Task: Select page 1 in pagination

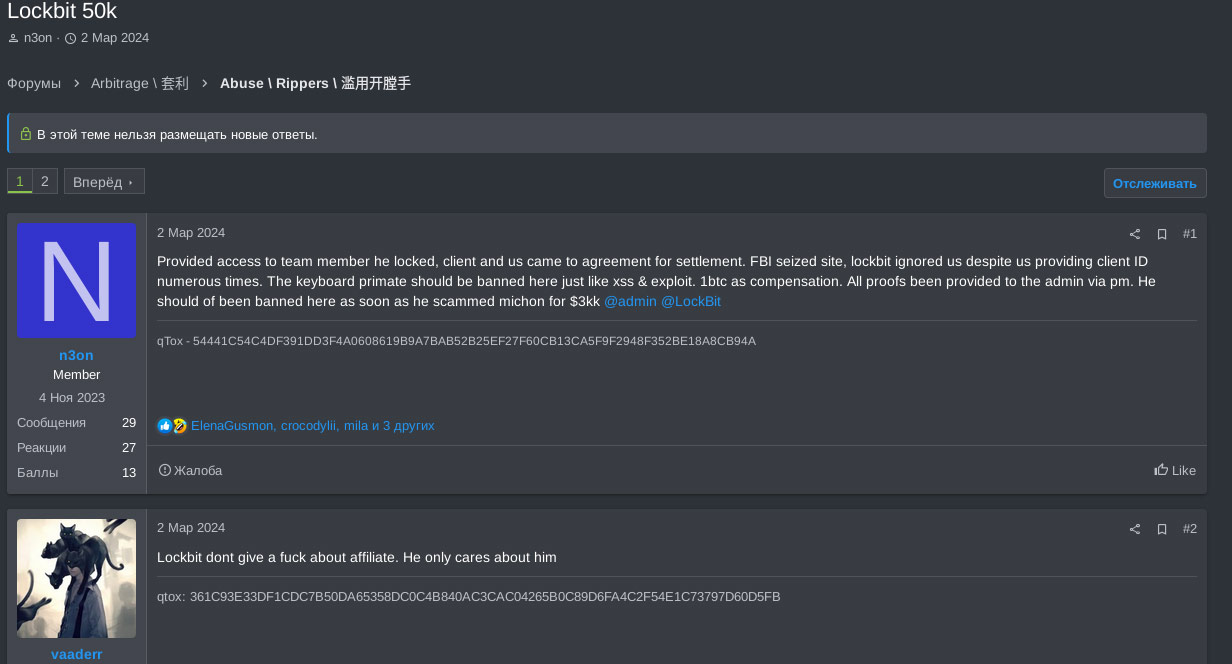Action: [x=20, y=181]
